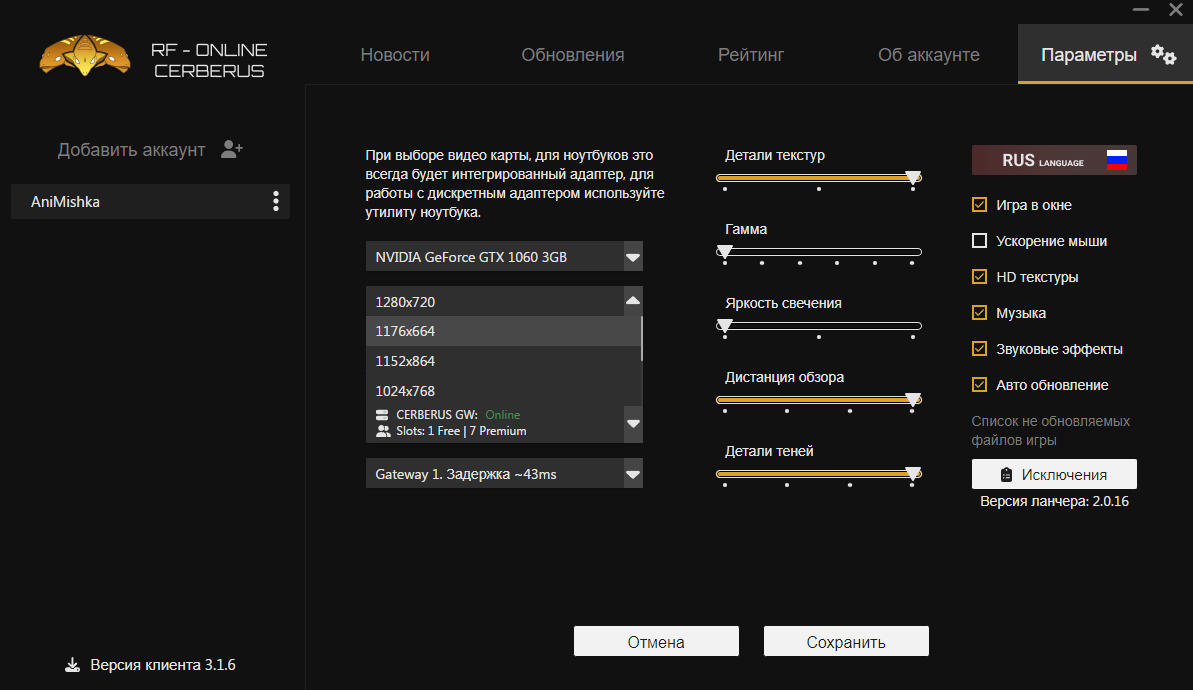Click the add account person-plus icon

click(232, 149)
